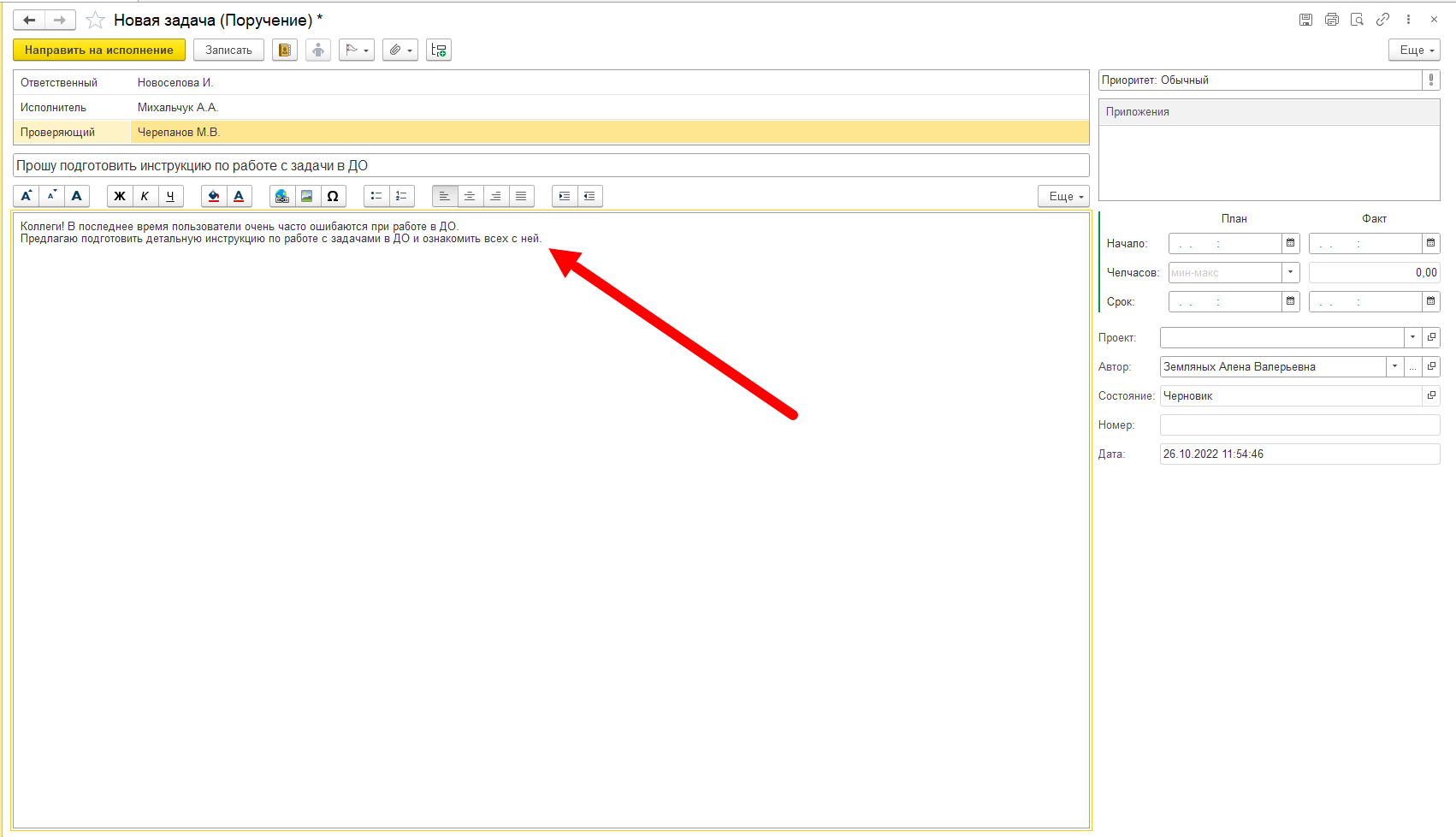
Task: Open the font selection button
Action: click(x=77, y=196)
